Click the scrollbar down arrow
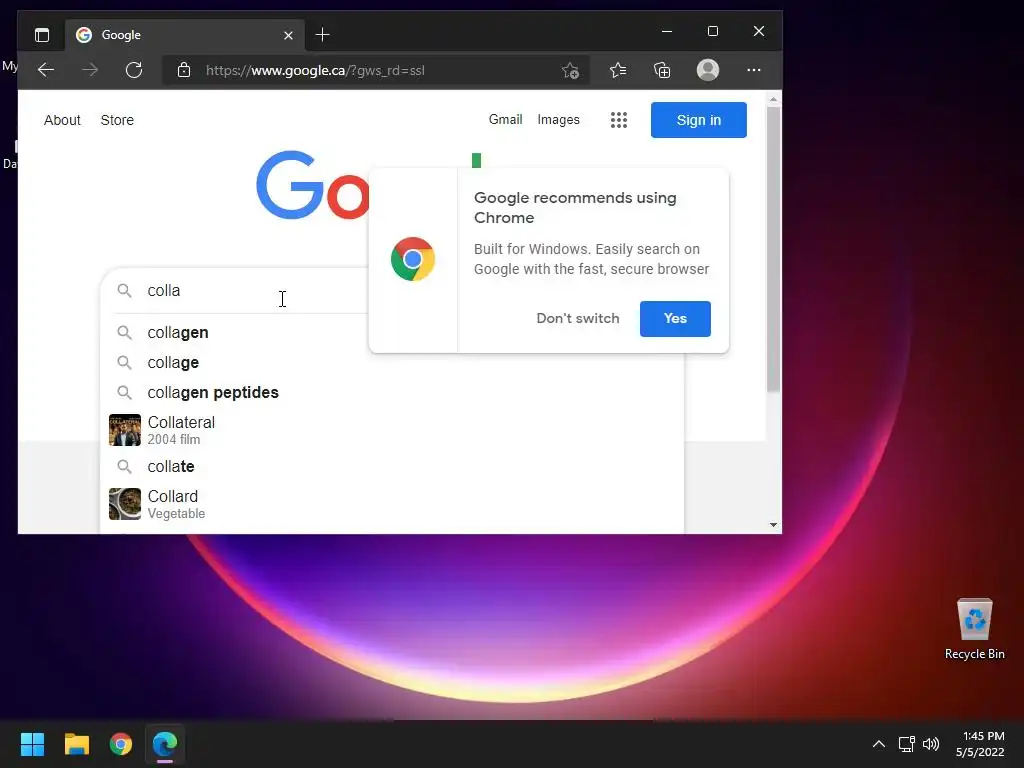The height and width of the screenshot is (768, 1024). (x=773, y=525)
